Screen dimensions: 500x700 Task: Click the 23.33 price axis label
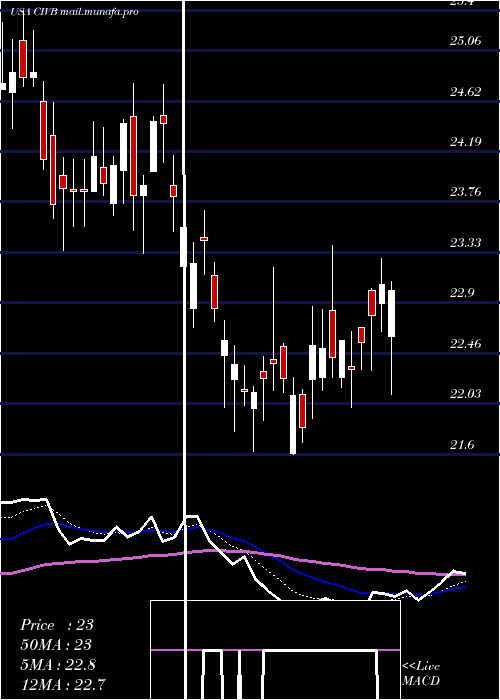point(466,243)
